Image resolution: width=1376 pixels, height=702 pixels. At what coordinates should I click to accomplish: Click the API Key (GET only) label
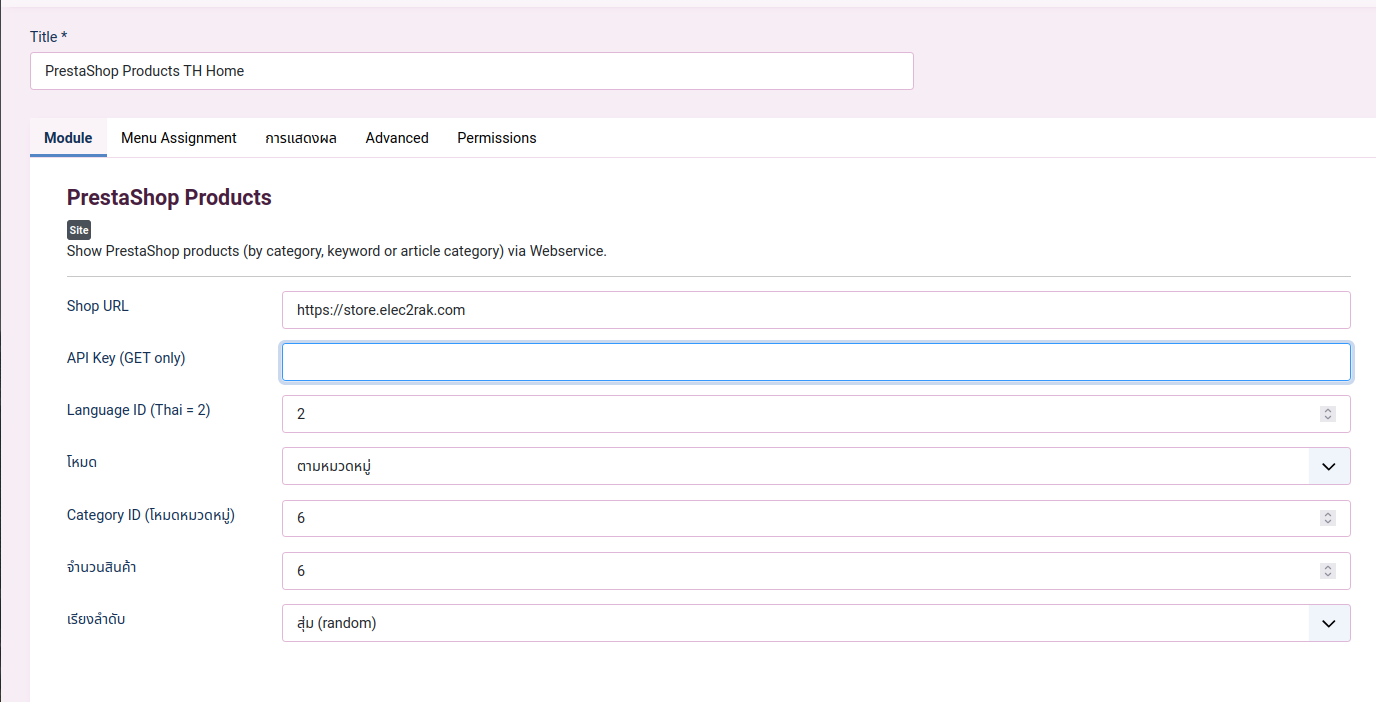click(x=126, y=358)
